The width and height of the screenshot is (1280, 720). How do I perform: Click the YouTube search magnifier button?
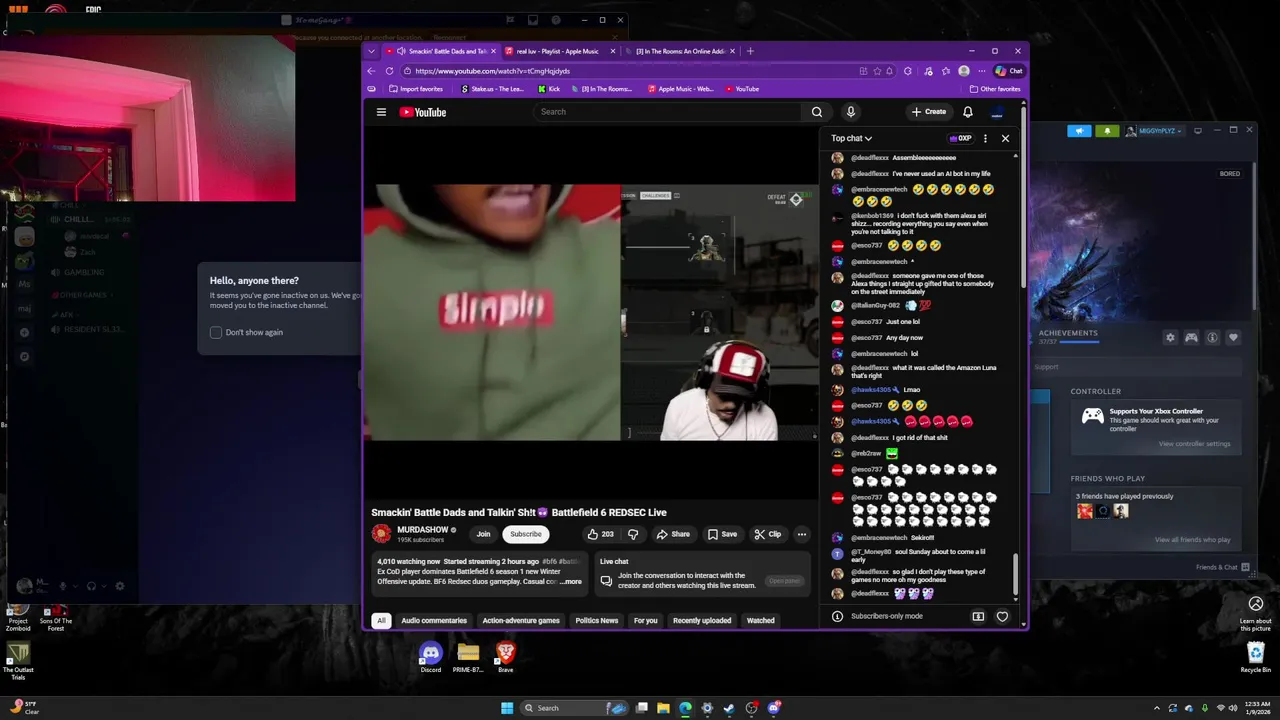(817, 112)
